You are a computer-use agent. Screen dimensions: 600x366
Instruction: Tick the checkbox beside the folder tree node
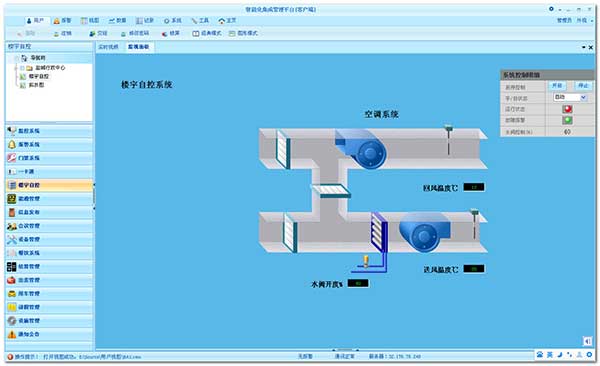tap(23, 68)
